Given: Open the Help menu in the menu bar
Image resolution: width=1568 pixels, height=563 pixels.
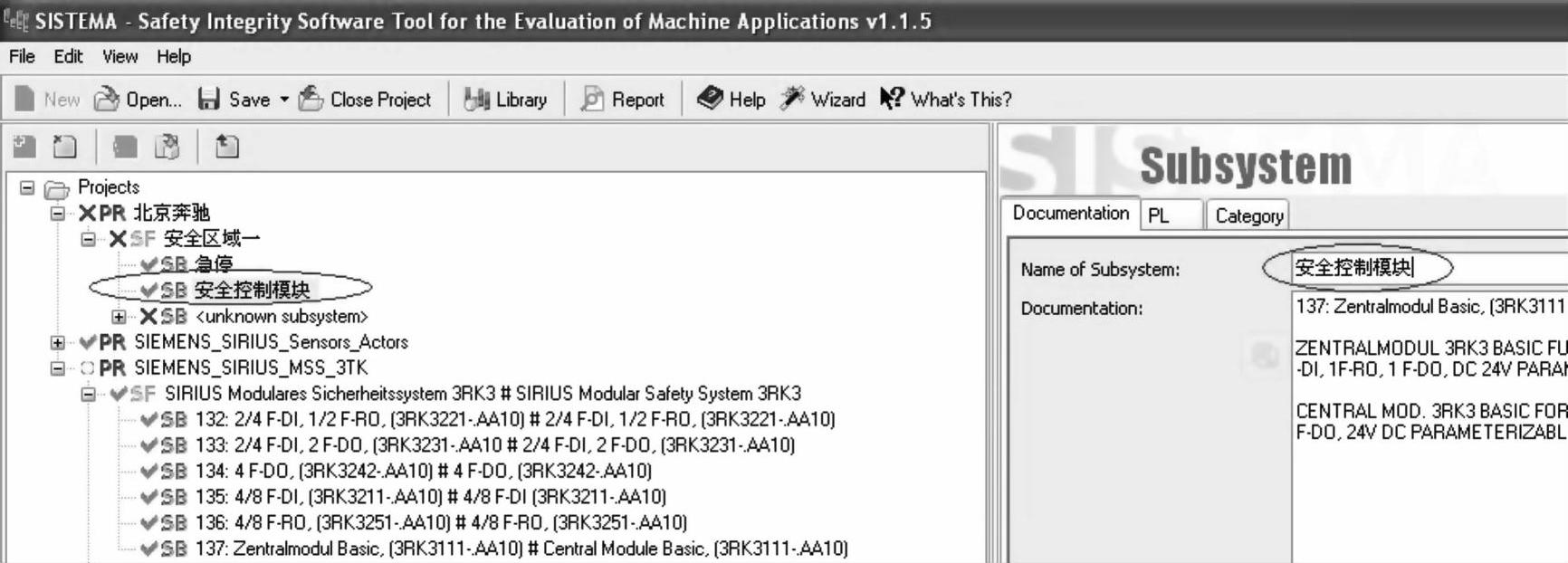Looking at the screenshot, I should (x=173, y=56).
